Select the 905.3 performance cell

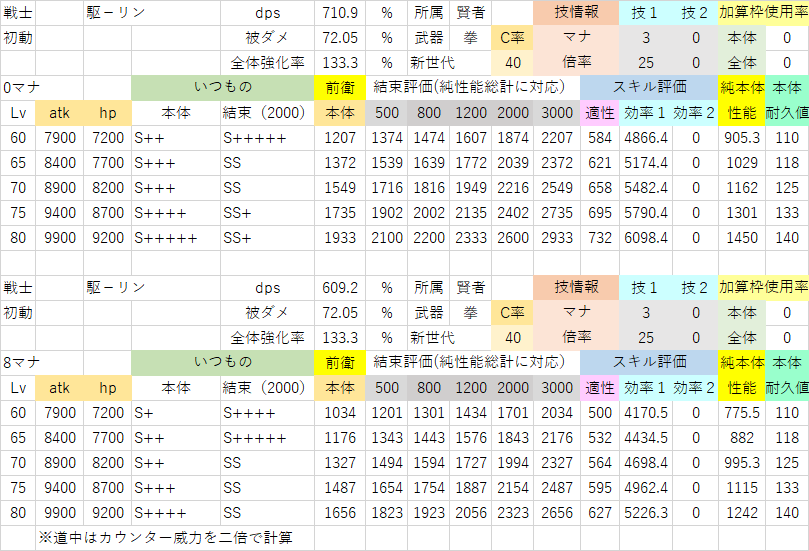741,138
